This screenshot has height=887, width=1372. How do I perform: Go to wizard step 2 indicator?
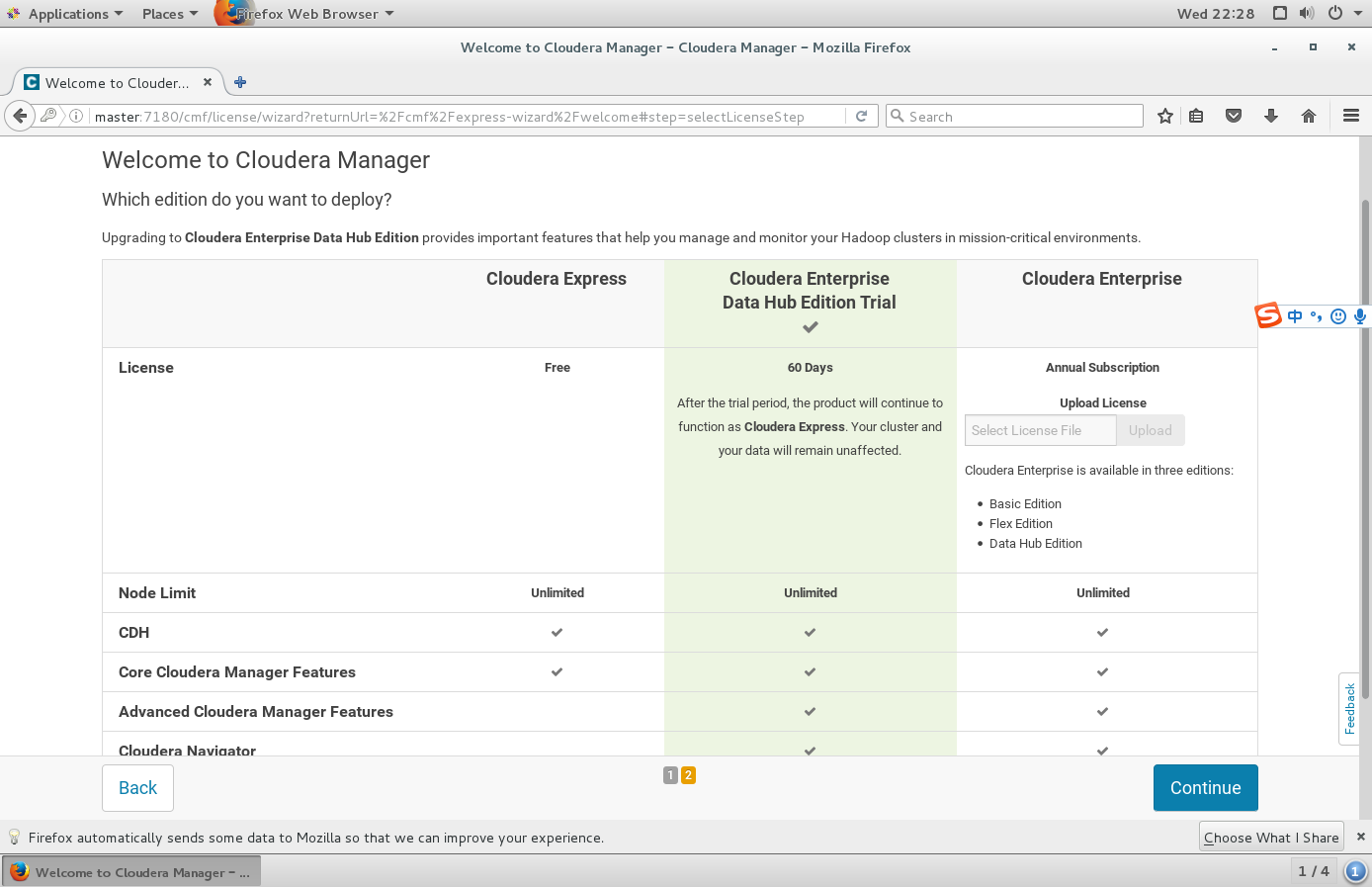point(688,775)
